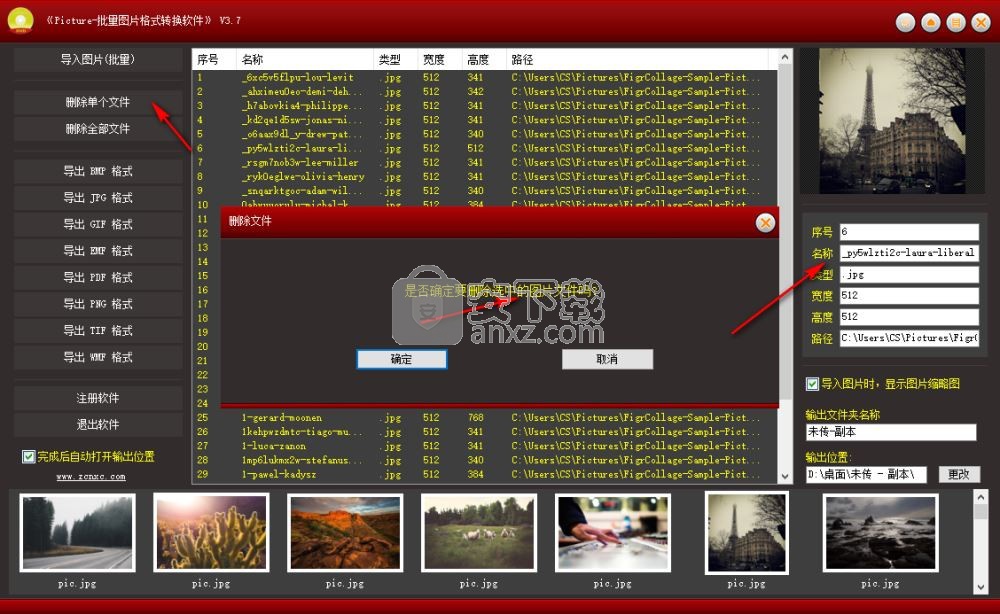Select the row _ahximeu0eo-demi-deh
The width and height of the screenshot is (1000, 614).
485,92
